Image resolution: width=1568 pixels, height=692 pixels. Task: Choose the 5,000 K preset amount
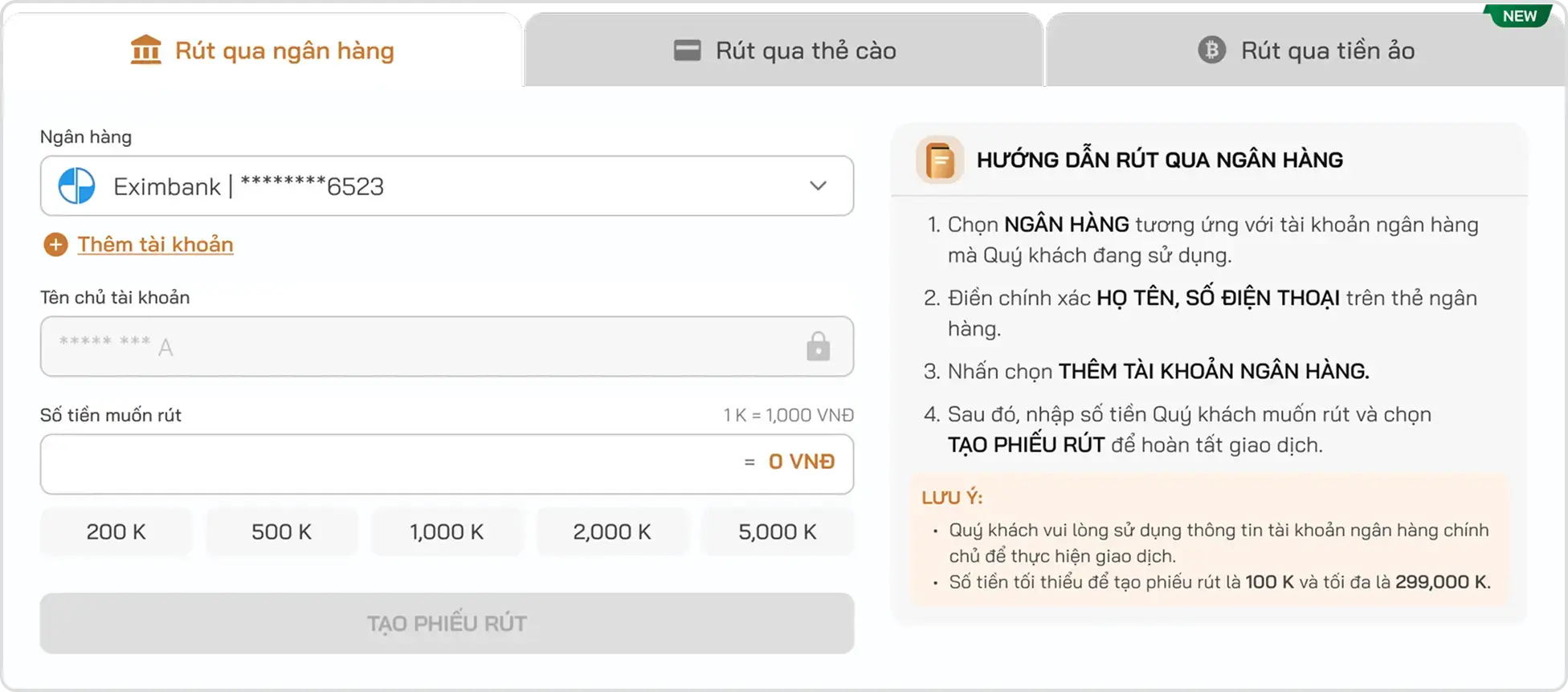click(777, 531)
